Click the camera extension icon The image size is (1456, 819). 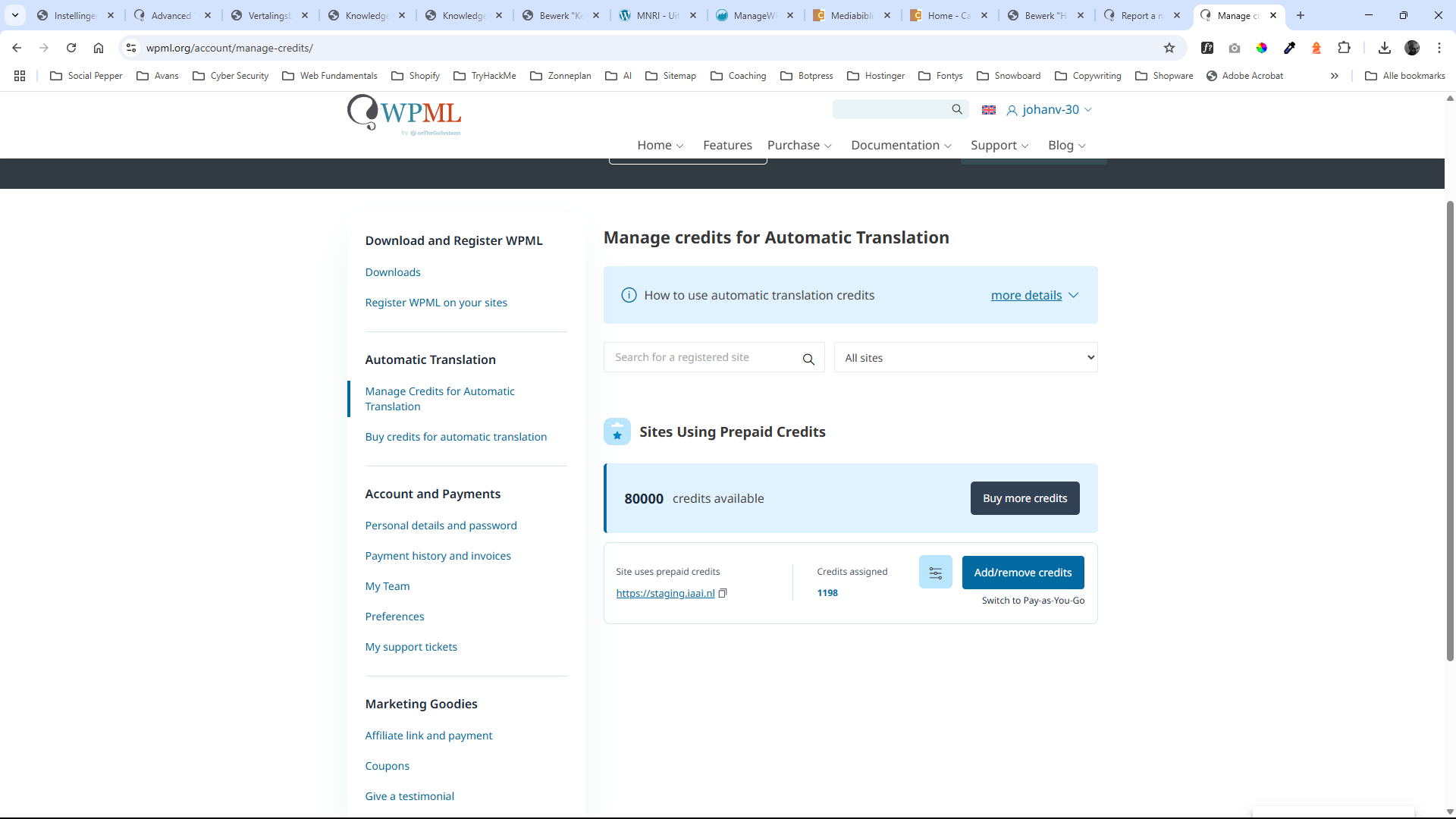pyautogui.click(x=1235, y=48)
